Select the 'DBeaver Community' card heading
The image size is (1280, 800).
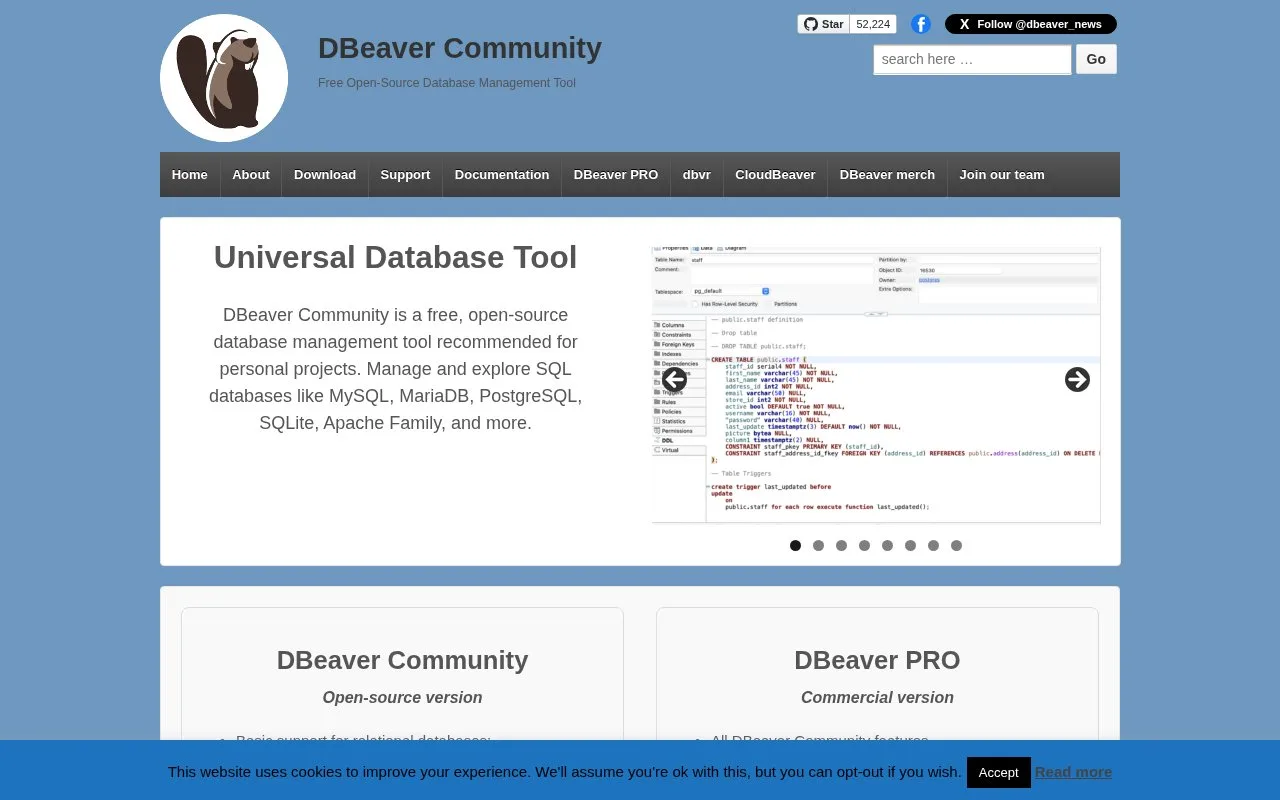(402, 660)
